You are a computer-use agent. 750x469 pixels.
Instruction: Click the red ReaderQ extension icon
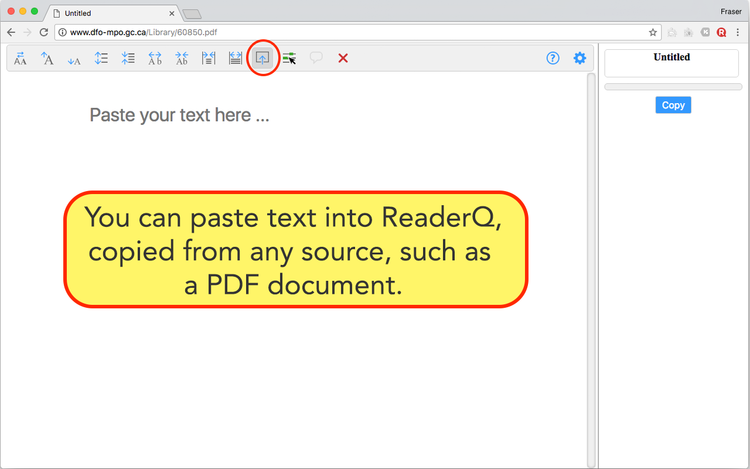click(721, 33)
